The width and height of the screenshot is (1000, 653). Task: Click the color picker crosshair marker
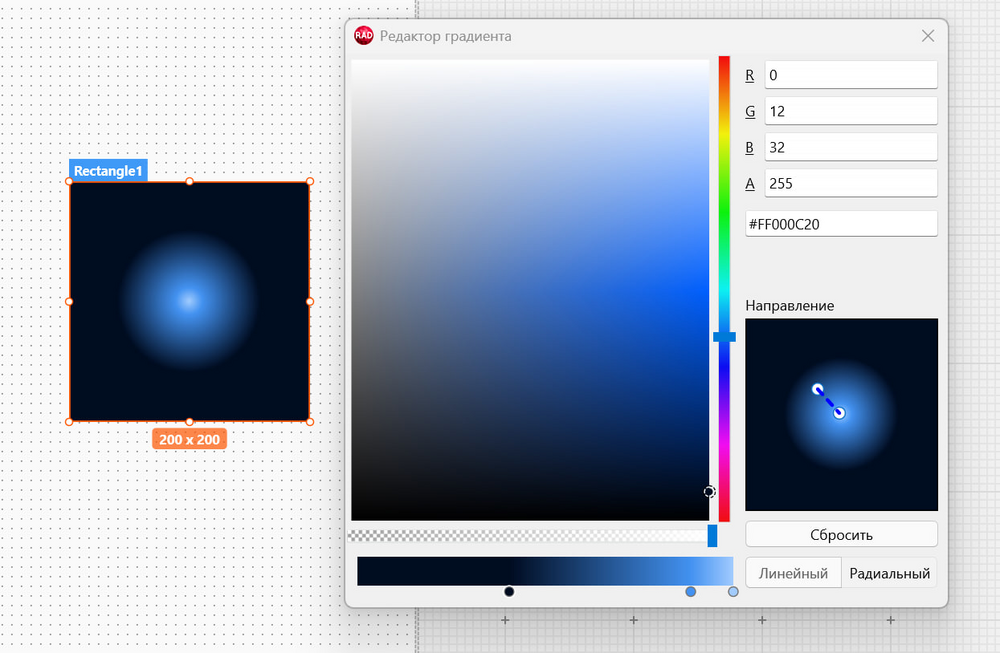click(709, 492)
